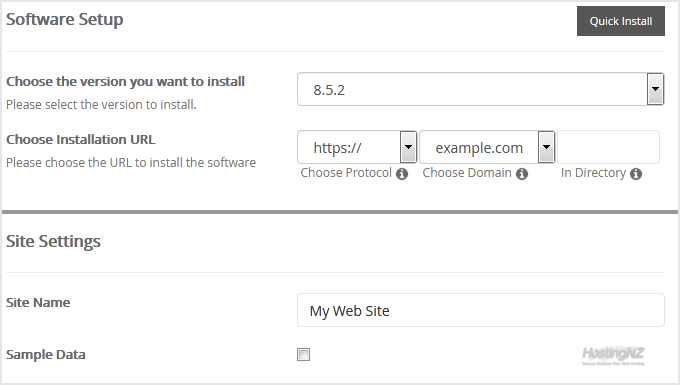
Task: Click the Quick Install button
Action: [621, 21]
